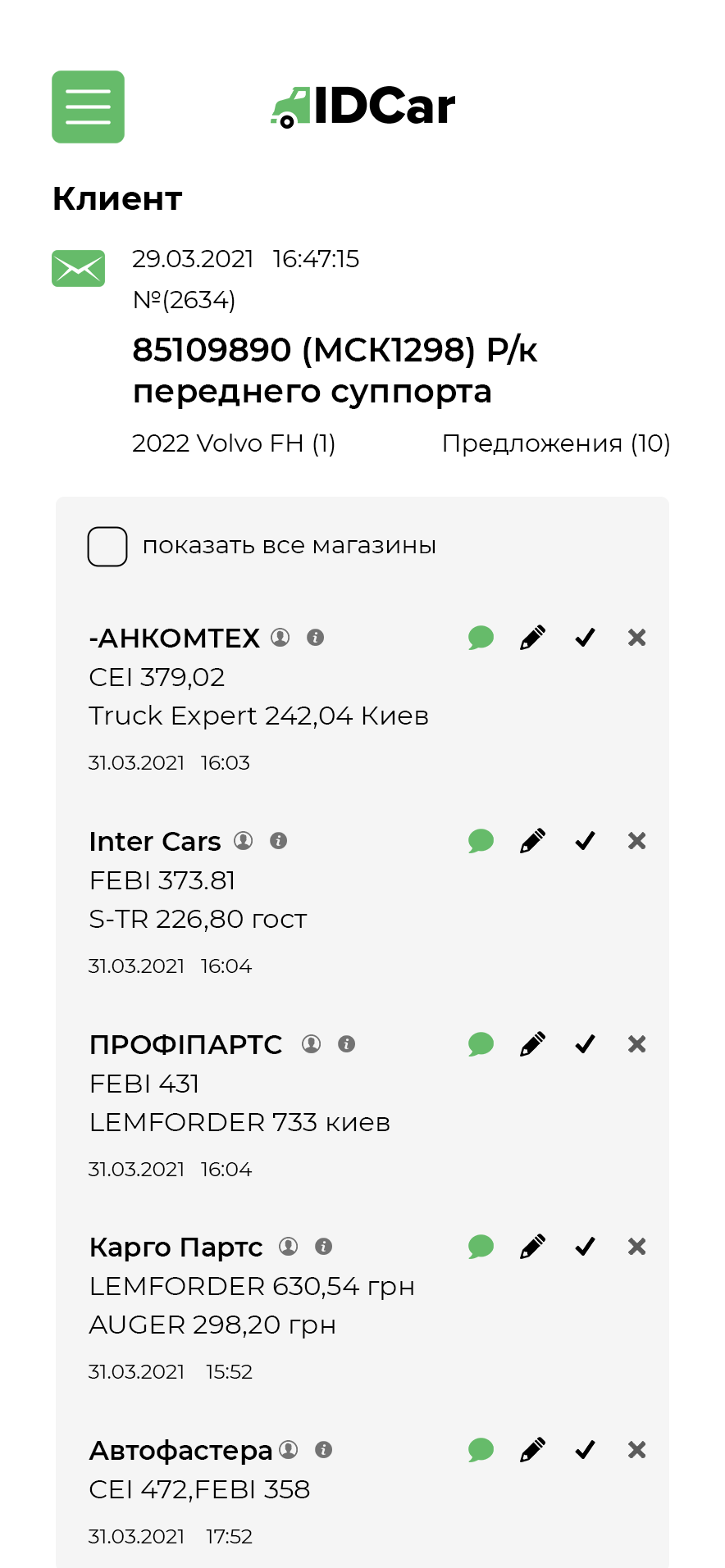Open chat with Карго Партс
The image size is (725, 1568).
pyautogui.click(x=481, y=1247)
